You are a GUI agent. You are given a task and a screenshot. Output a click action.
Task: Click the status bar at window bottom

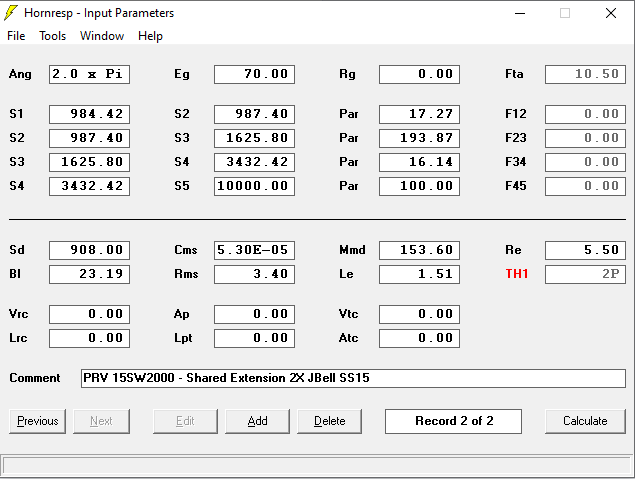tap(317, 466)
